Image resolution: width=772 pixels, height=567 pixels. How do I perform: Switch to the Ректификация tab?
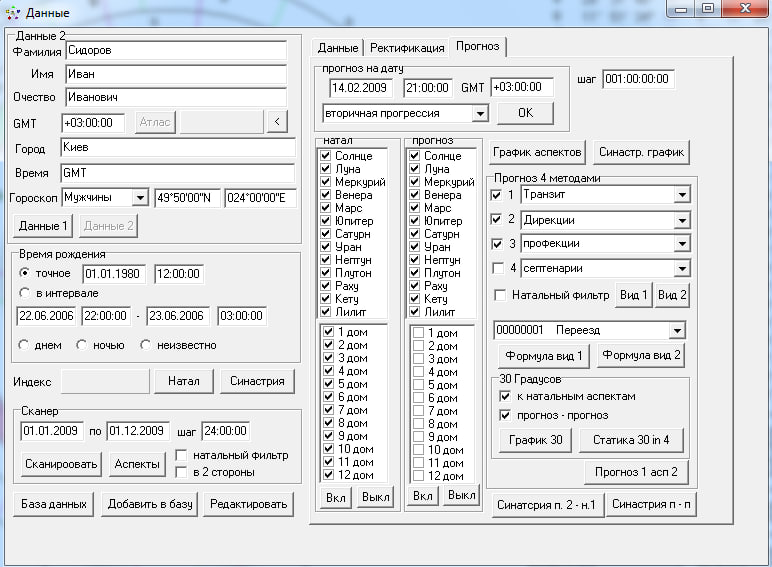click(x=407, y=48)
